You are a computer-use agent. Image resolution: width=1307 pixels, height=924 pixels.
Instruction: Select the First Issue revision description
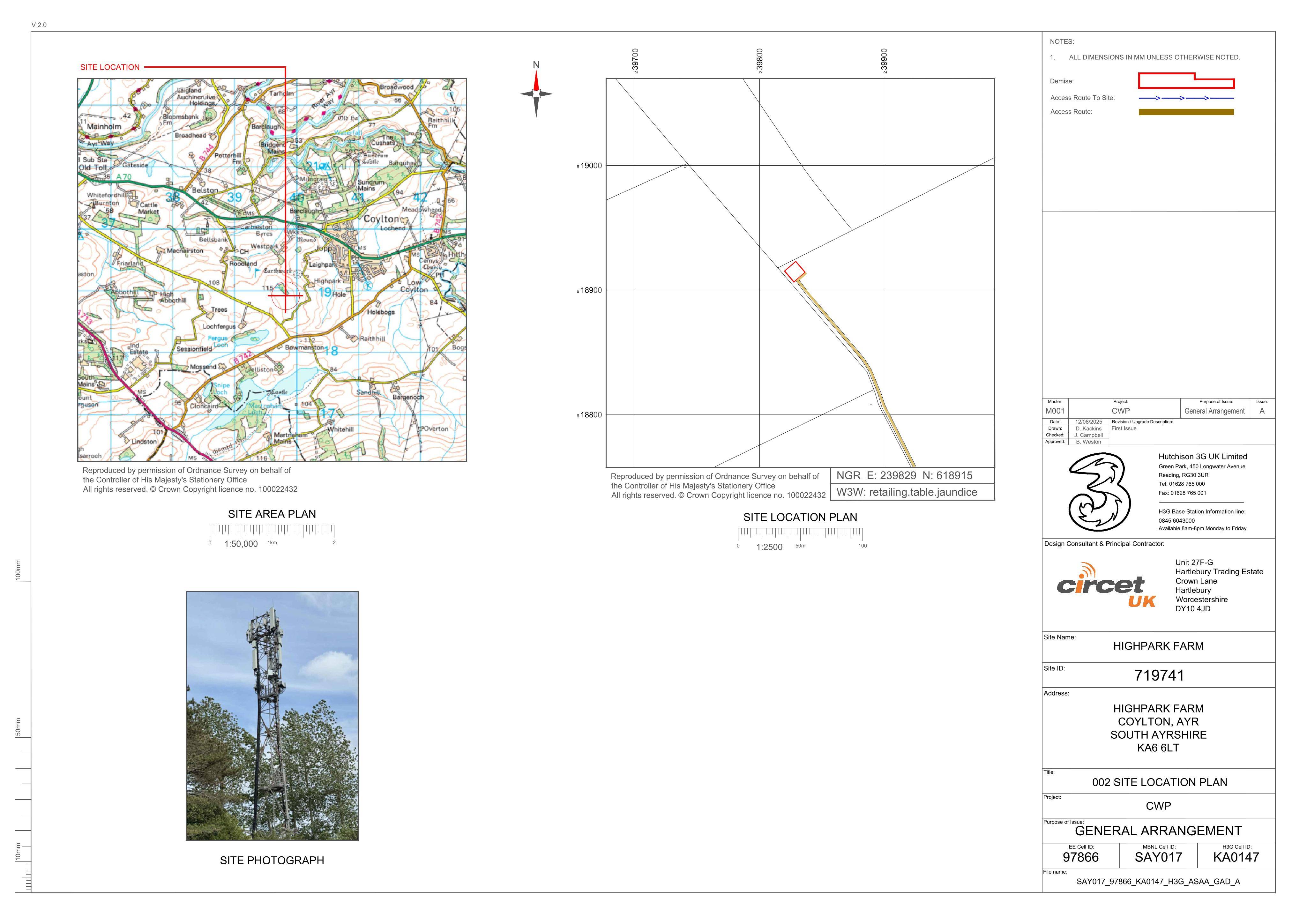pos(1124,429)
